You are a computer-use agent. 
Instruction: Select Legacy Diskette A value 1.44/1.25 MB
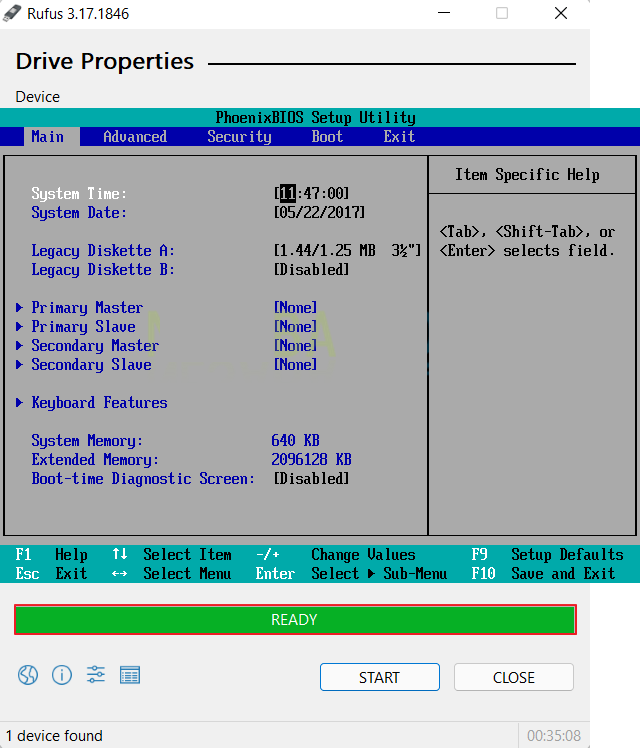(347, 251)
